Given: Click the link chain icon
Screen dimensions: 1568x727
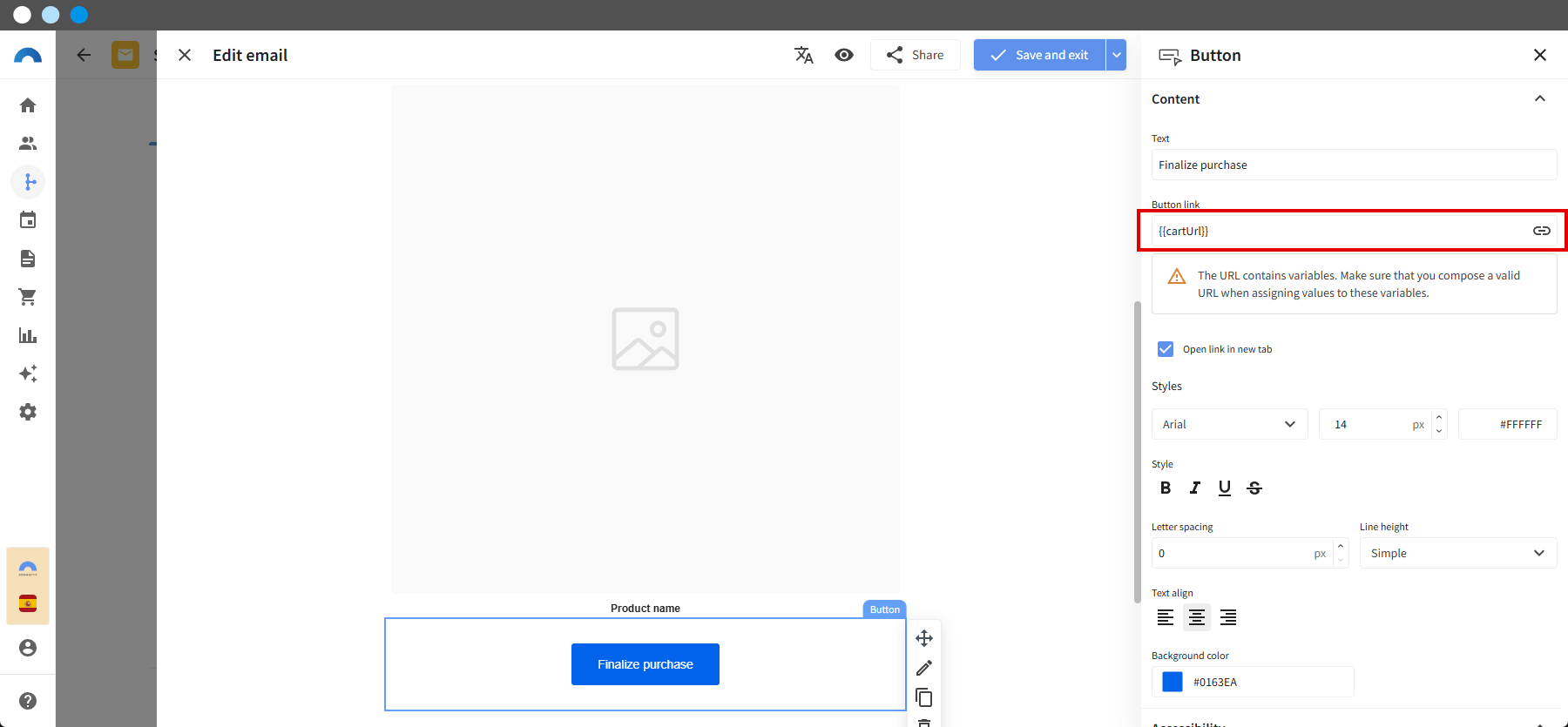Looking at the screenshot, I should (1542, 231).
